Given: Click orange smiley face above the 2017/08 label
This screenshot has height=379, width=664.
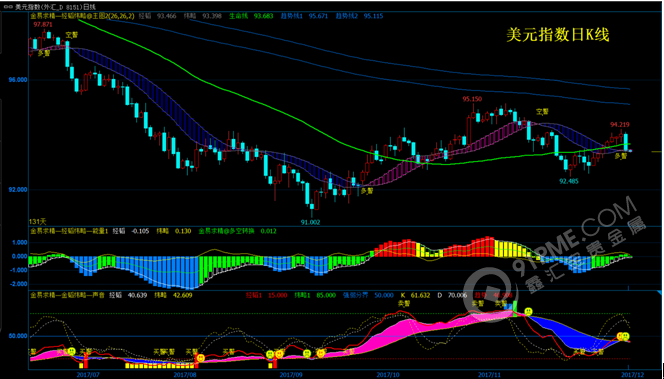Looking at the screenshot, I should 201,358.
